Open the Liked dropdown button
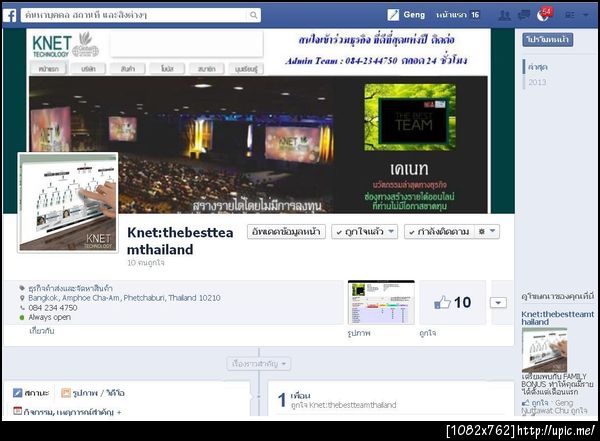The width and height of the screenshot is (600, 441). click(x=364, y=232)
